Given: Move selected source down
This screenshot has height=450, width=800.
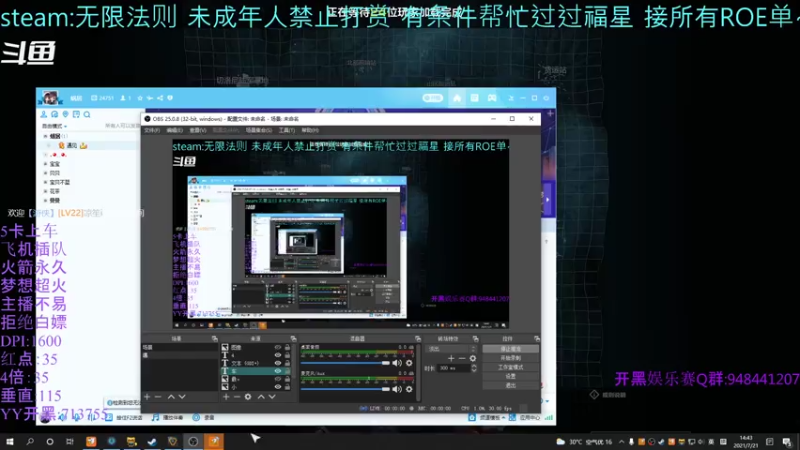Looking at the screenshot, I should pos(272,396).
